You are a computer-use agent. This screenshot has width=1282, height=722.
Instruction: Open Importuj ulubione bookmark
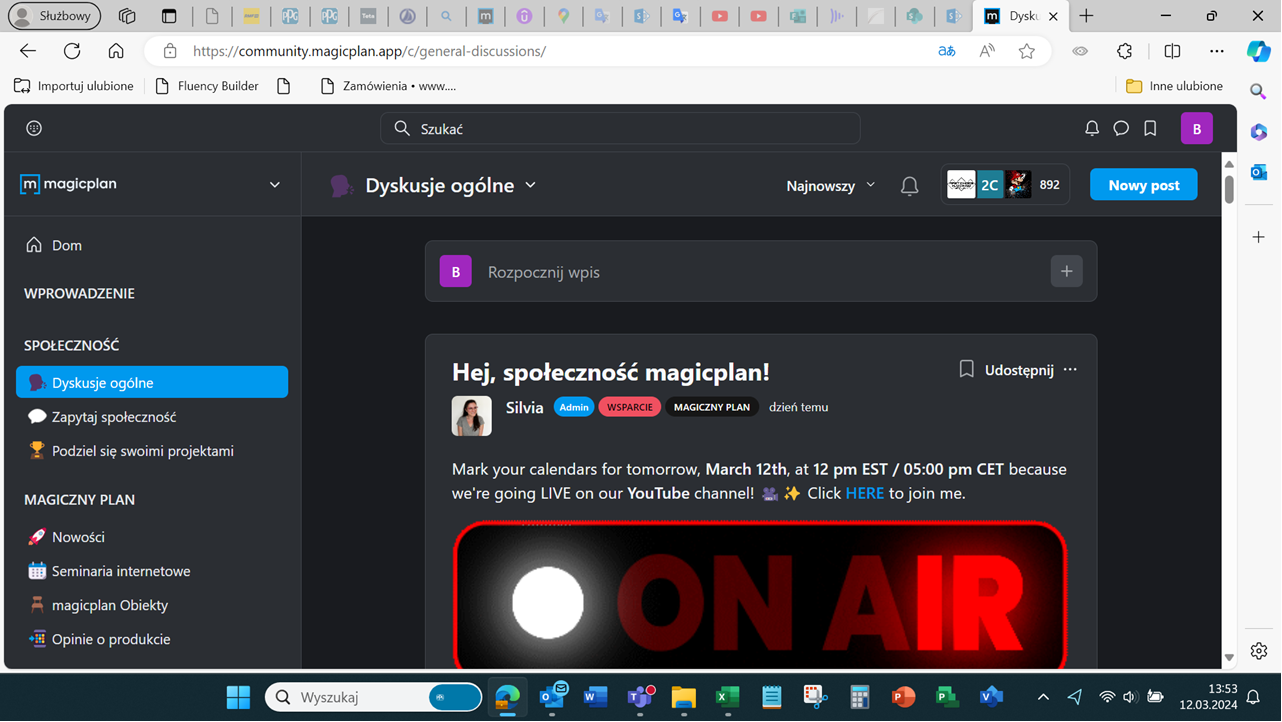coord(74,86)
